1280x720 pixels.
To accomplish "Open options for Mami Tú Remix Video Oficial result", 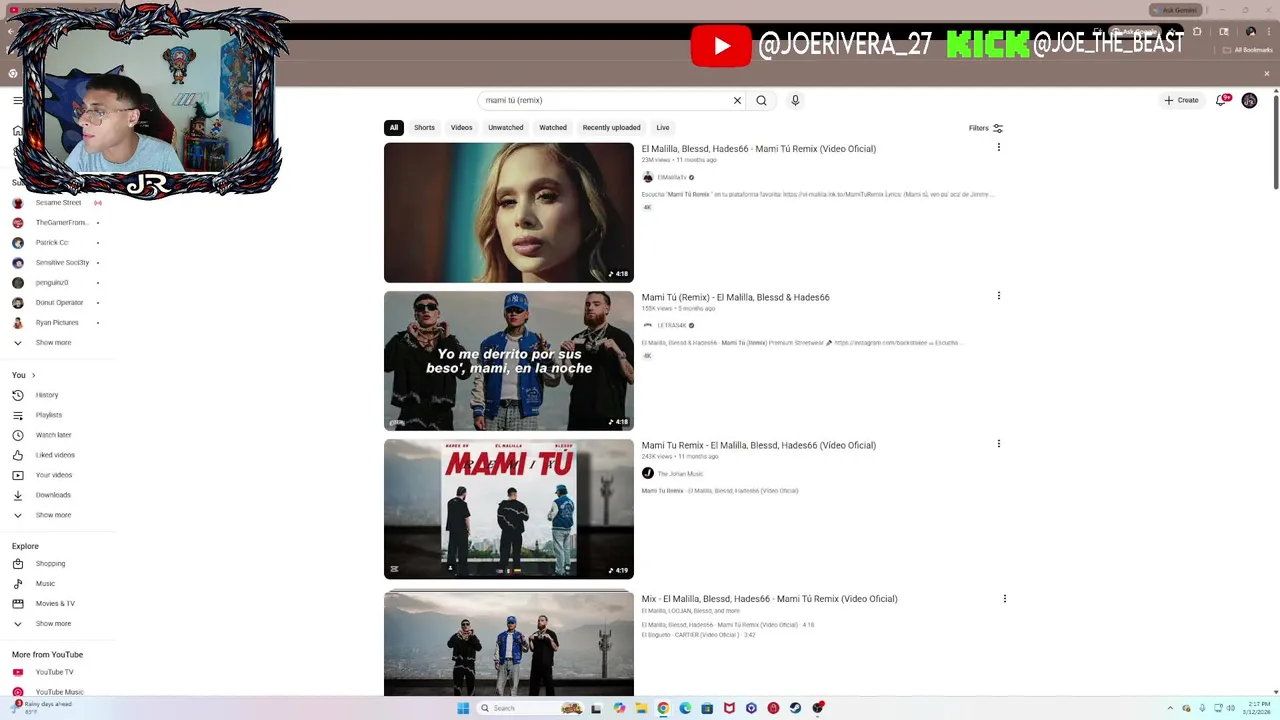I will tap(998, 147).
